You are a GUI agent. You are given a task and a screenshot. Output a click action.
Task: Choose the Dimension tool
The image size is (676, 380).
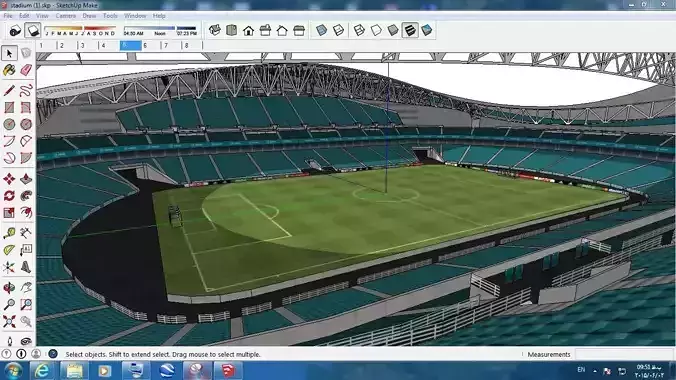[26, 233]
